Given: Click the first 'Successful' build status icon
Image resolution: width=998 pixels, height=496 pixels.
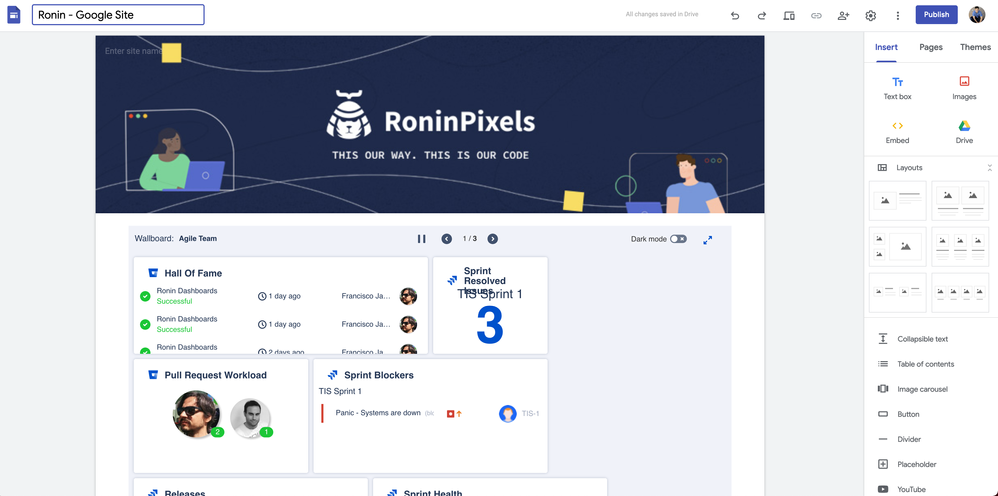Looking at the screenshot, I should click(x=145, y=296).
